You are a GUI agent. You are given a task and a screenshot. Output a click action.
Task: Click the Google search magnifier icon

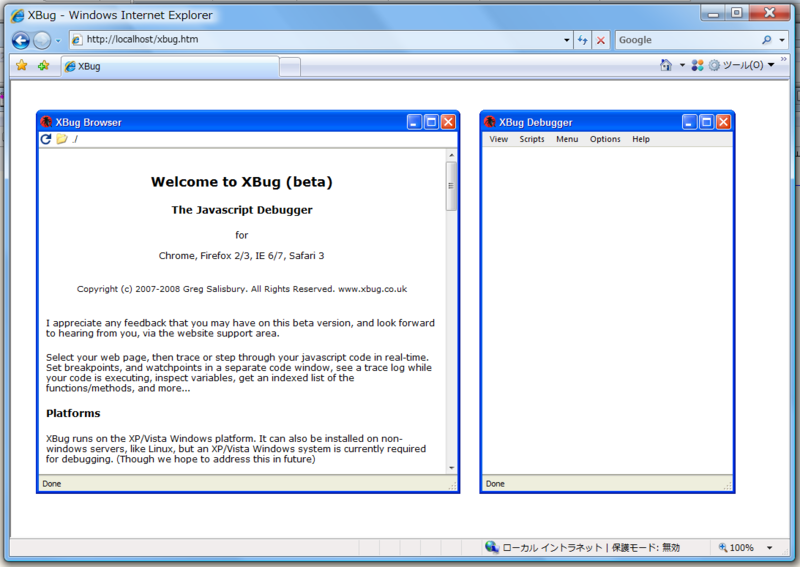click(x=766, y=39)
